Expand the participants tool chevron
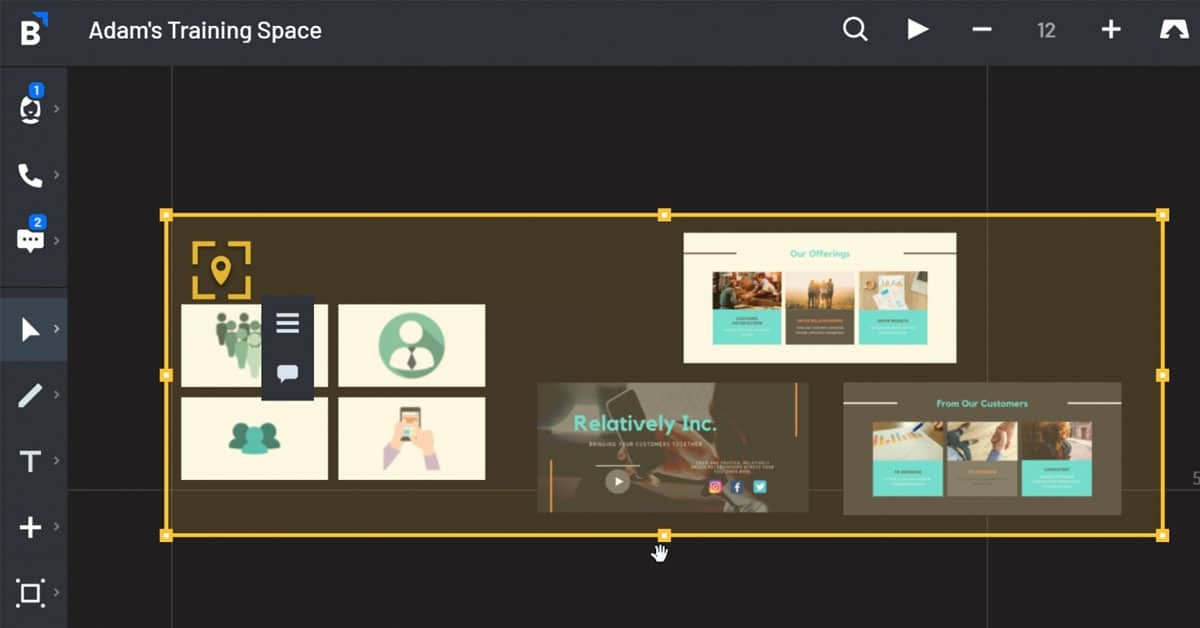The width and height of the screenshot is (1200, 628). pos(57,109)
